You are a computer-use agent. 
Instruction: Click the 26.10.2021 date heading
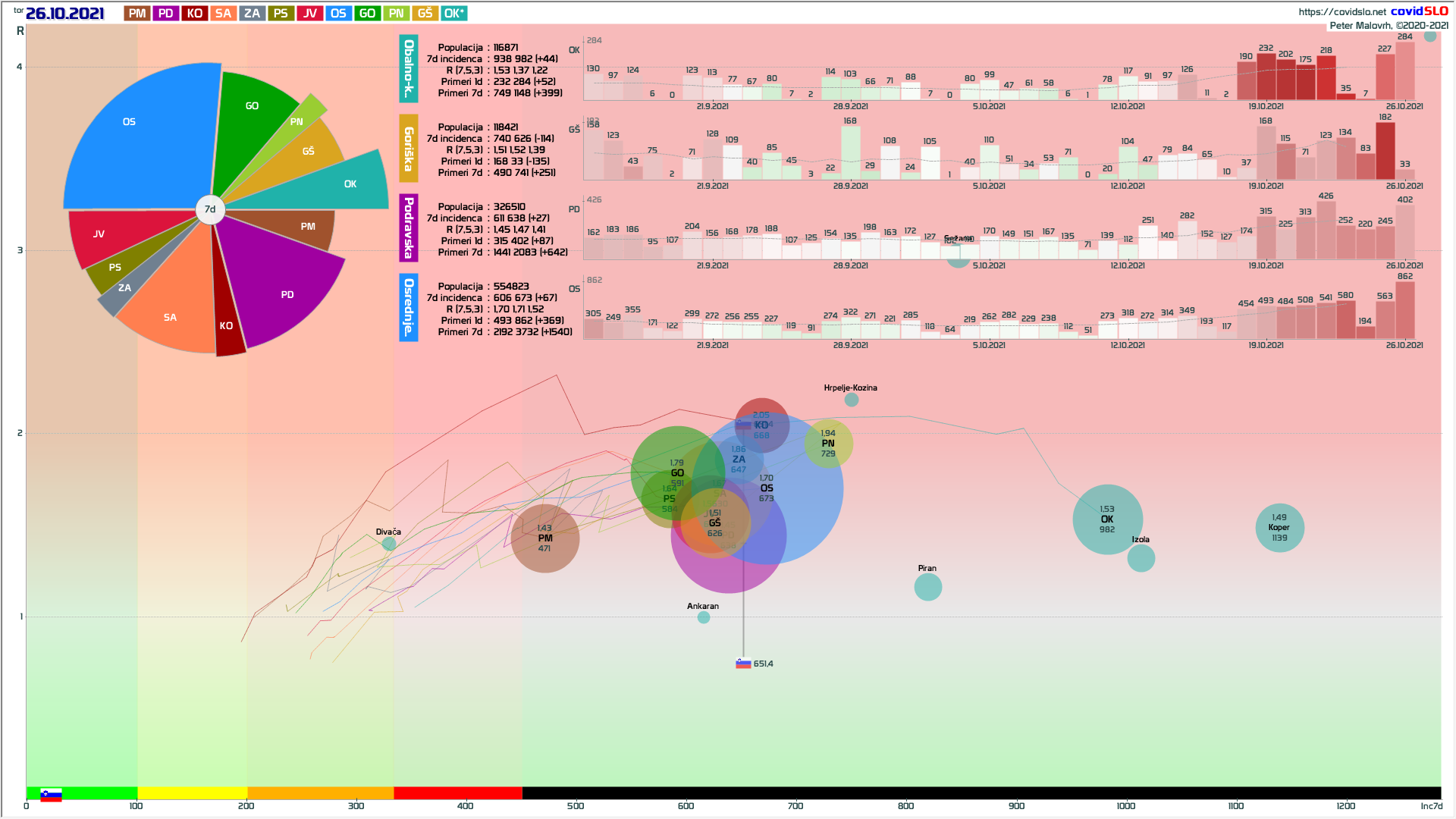pos(64,14)
